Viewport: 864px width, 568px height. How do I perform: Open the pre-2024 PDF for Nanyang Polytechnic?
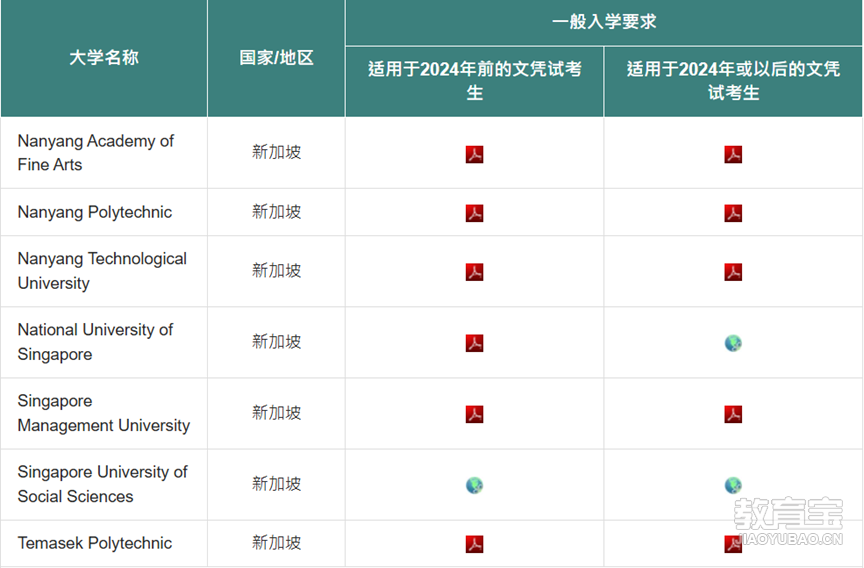click(x=474, y=213)
